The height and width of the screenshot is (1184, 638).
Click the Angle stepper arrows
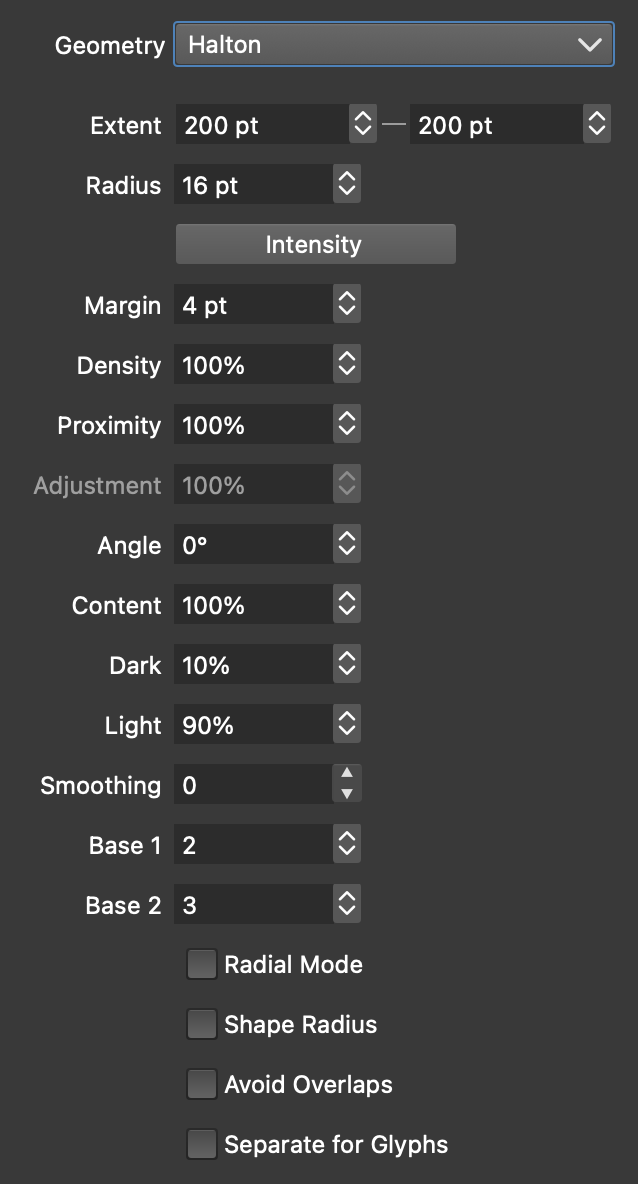click(347, 545)
